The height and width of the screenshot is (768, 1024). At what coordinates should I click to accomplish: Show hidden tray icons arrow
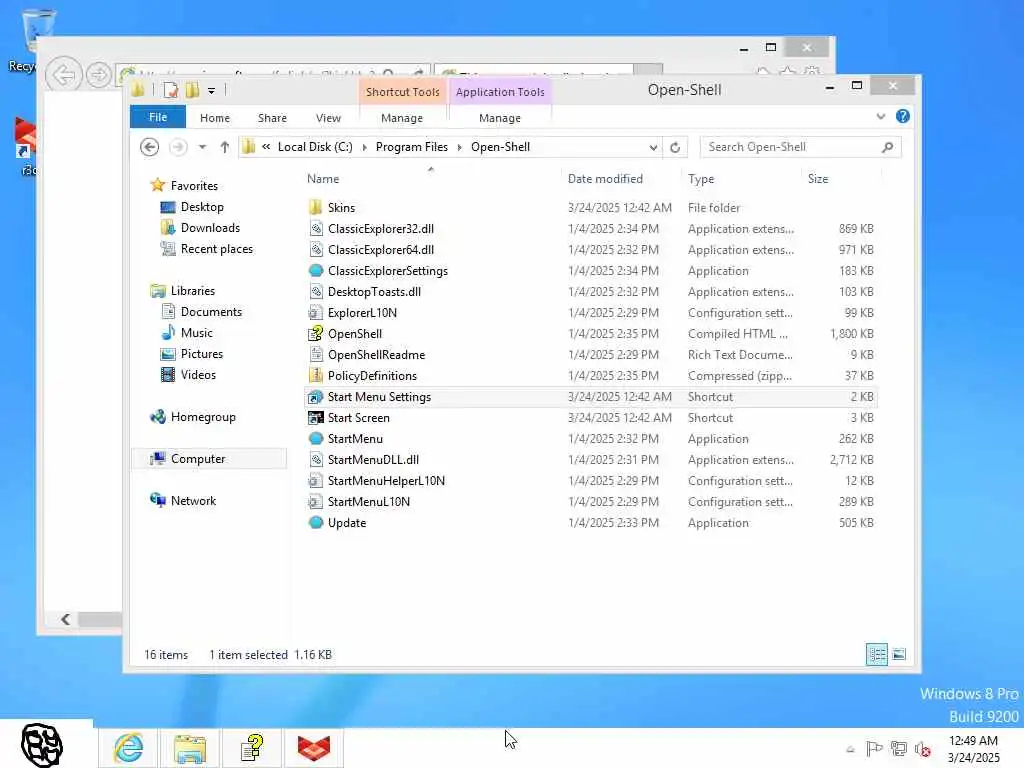point(850,749)
